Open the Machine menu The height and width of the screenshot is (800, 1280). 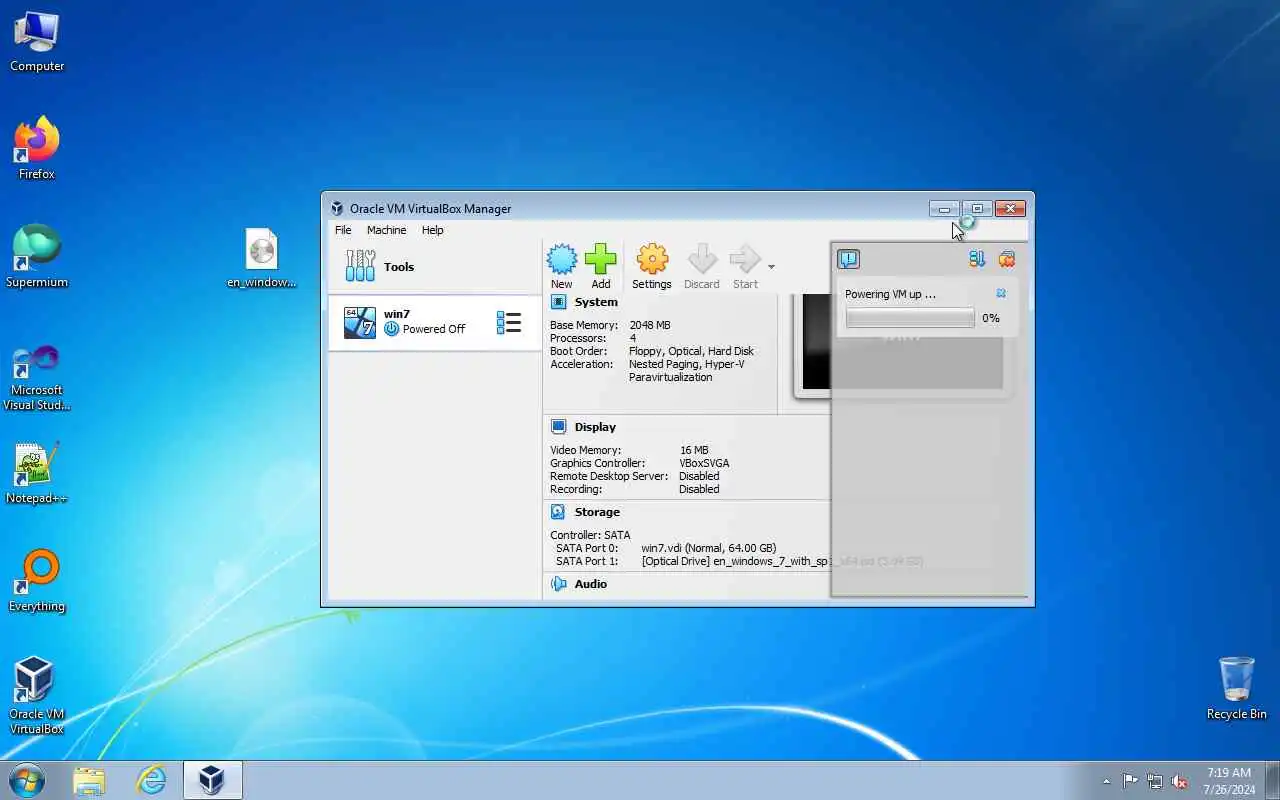(386, 230)
